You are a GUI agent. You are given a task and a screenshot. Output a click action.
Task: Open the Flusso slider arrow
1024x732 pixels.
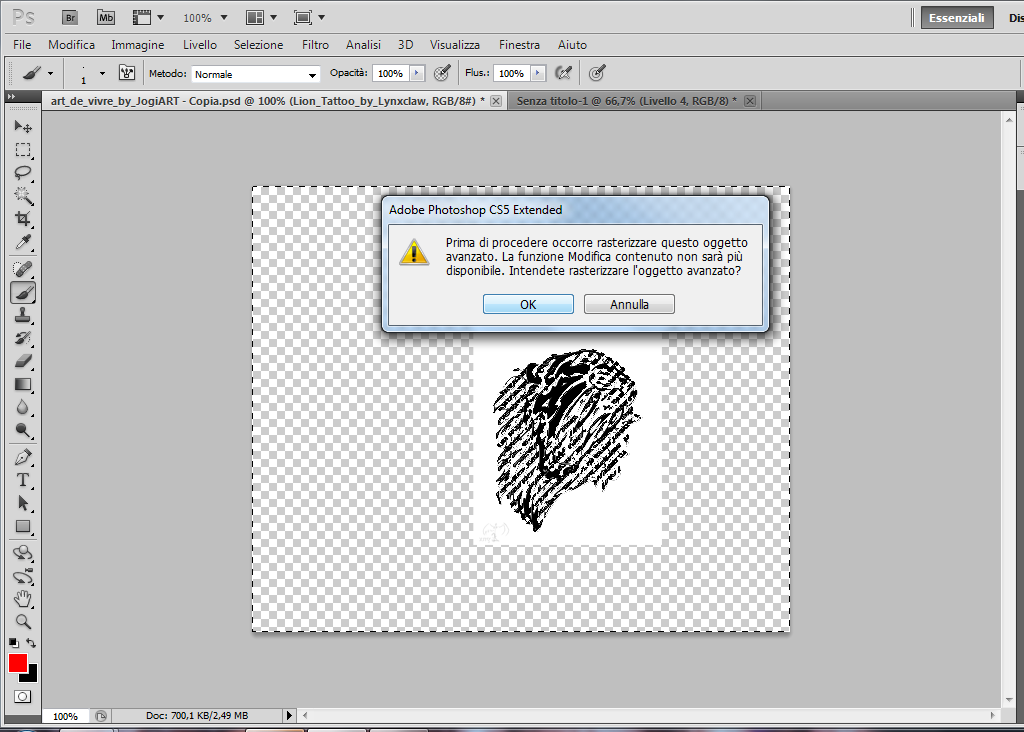(x=537, y=73)
